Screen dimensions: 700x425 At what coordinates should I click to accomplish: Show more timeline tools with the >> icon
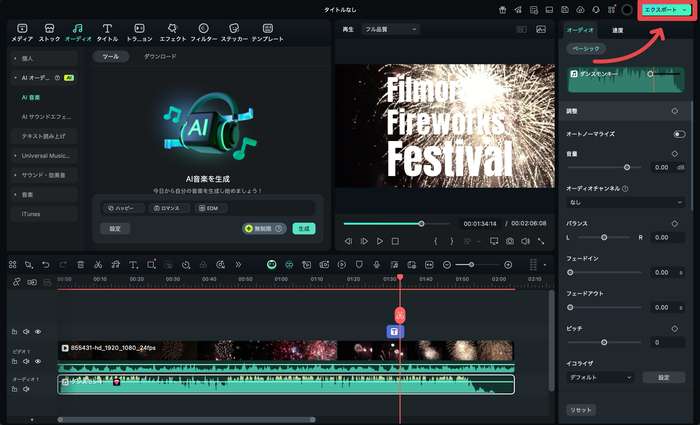(x=238, y=265)
